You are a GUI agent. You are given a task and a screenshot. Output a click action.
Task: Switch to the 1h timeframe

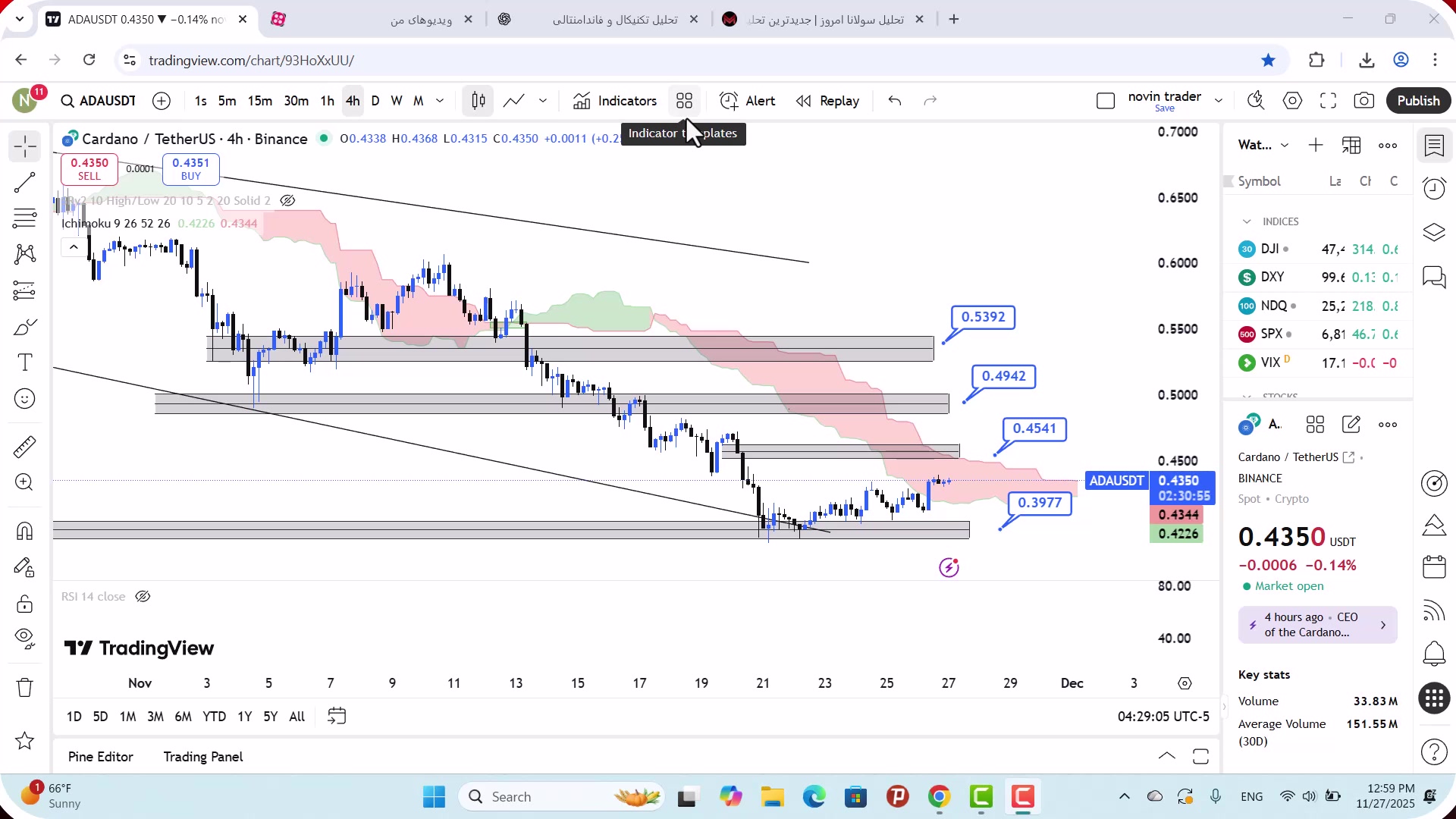328,101
